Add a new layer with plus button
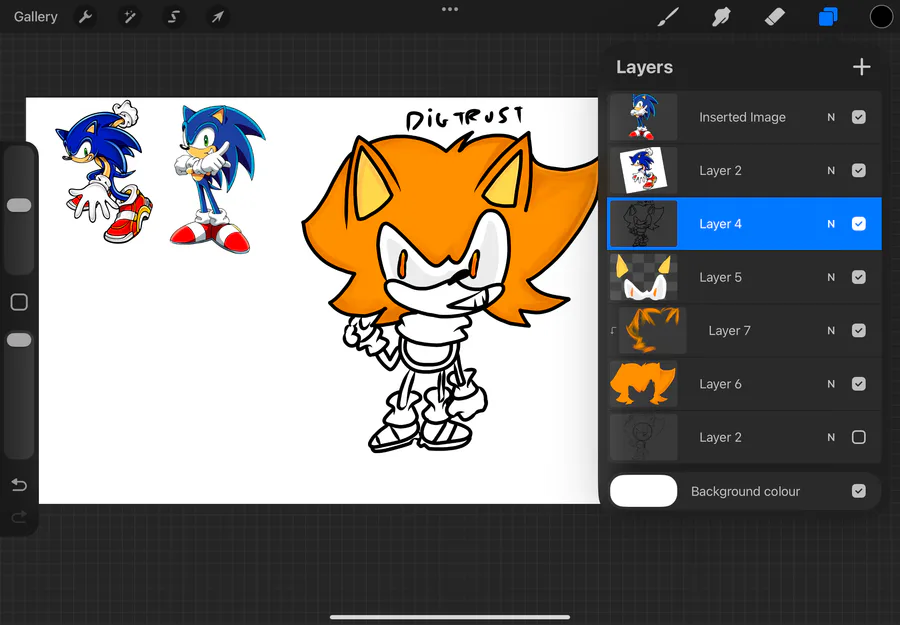 click(x=861, y=67)
